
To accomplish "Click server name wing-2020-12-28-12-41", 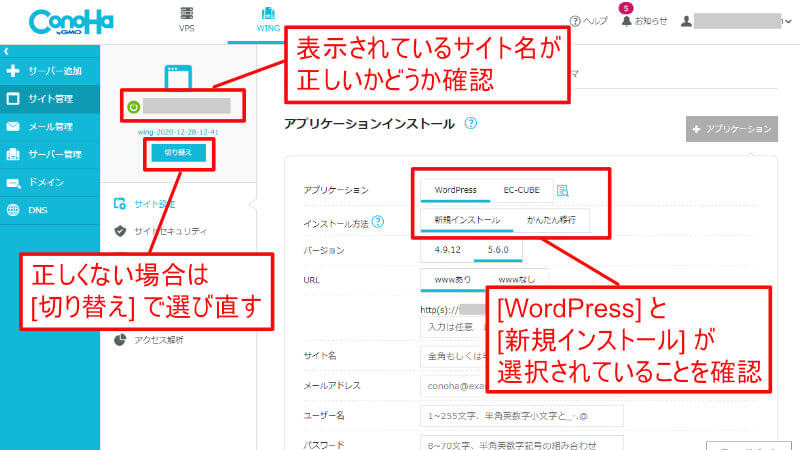I will click(x=178, y=132).
